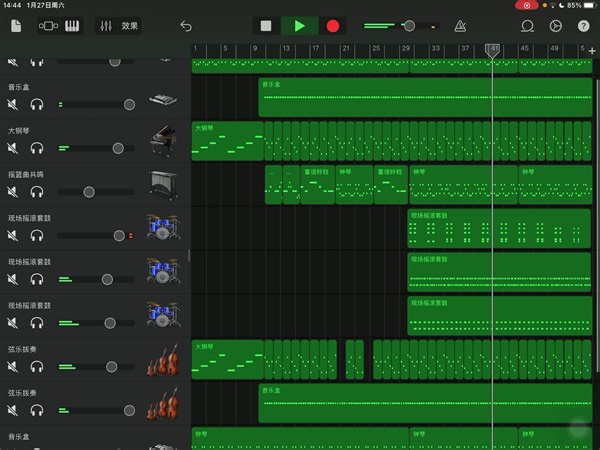
Task: Select the 音乐盒 keyboard instrument icon
Action: 163,99
